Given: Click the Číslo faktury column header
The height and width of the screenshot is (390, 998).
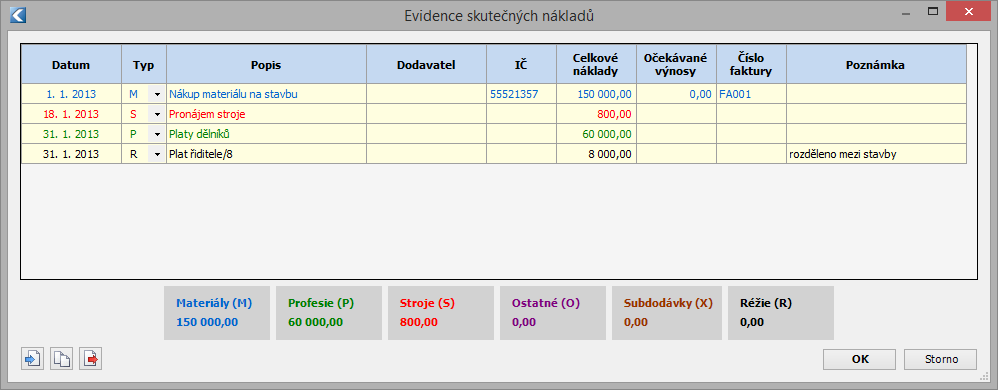Looking at the screenshot, I should click(751, 65).
